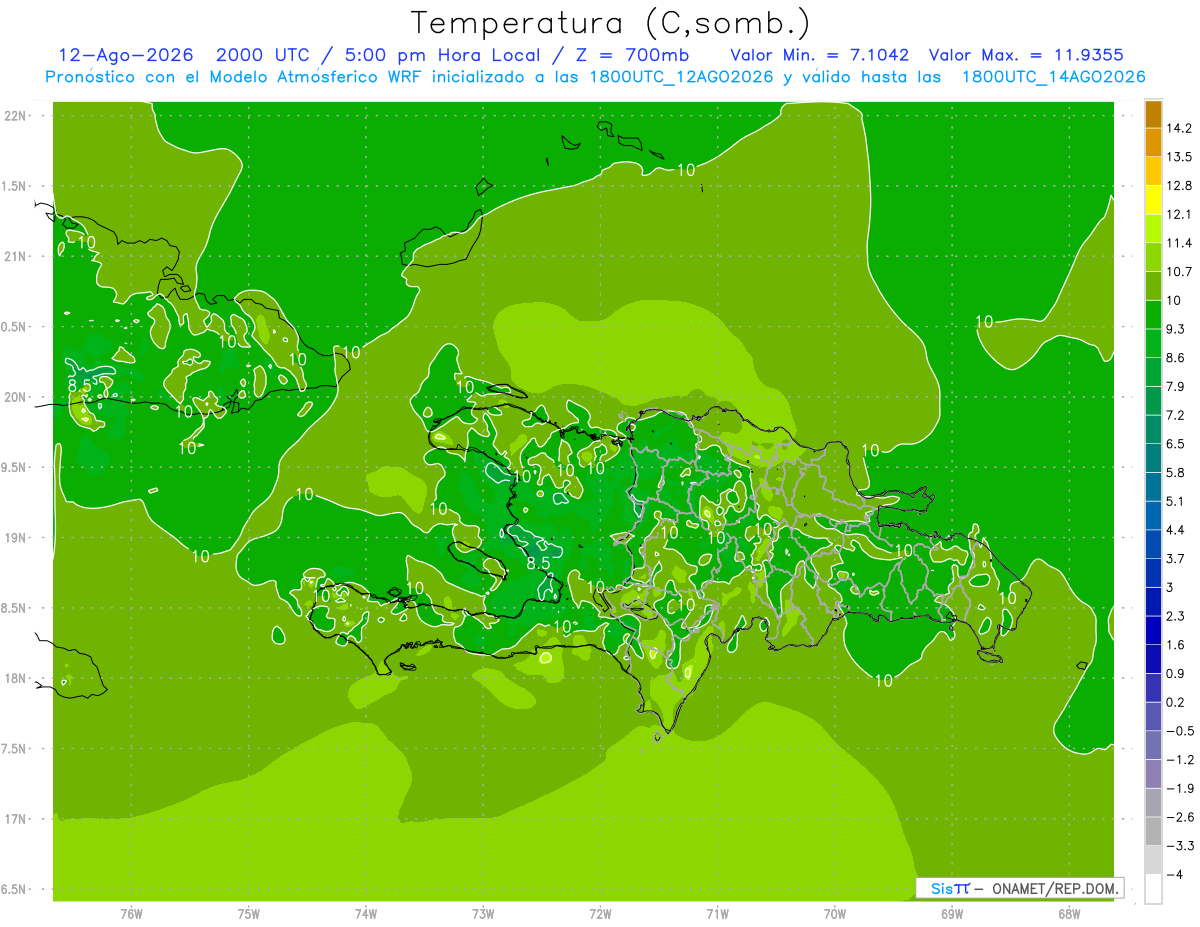
Task: Click the "1800UTC_12AGO2026" initialization timestamp
Action: (681, 77)
